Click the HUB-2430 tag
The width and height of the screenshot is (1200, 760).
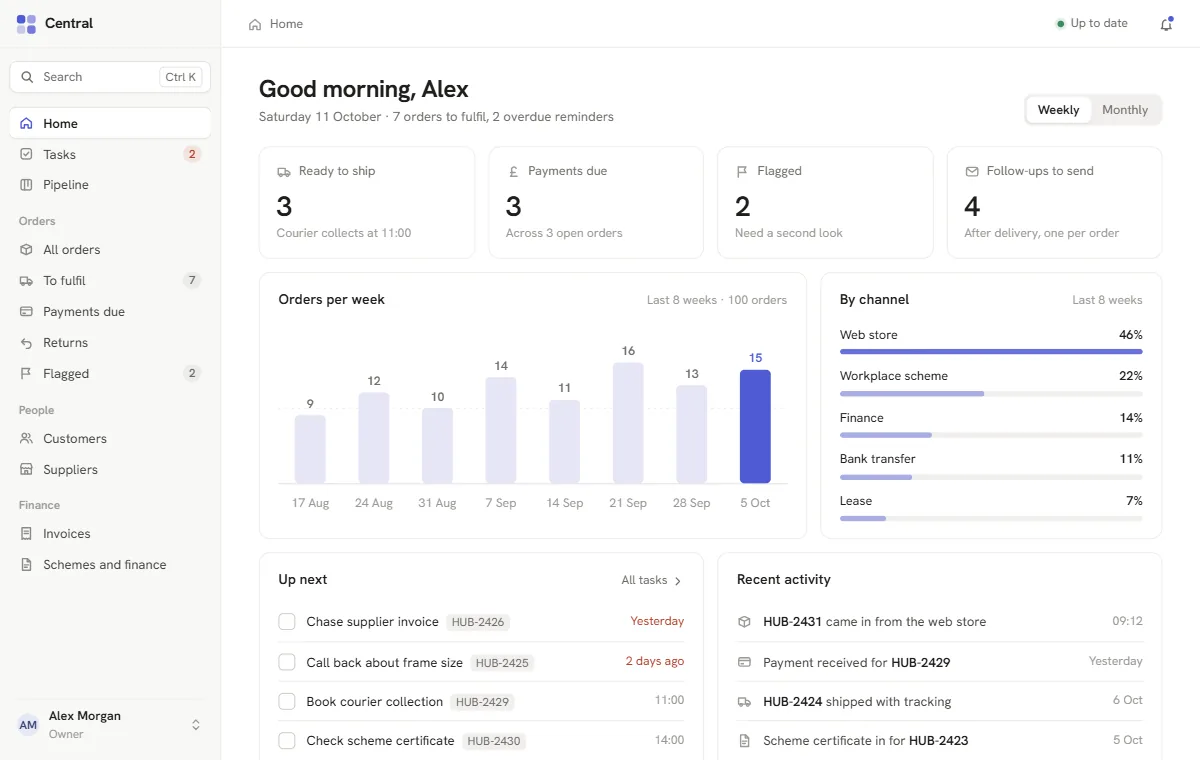point(493,741)
